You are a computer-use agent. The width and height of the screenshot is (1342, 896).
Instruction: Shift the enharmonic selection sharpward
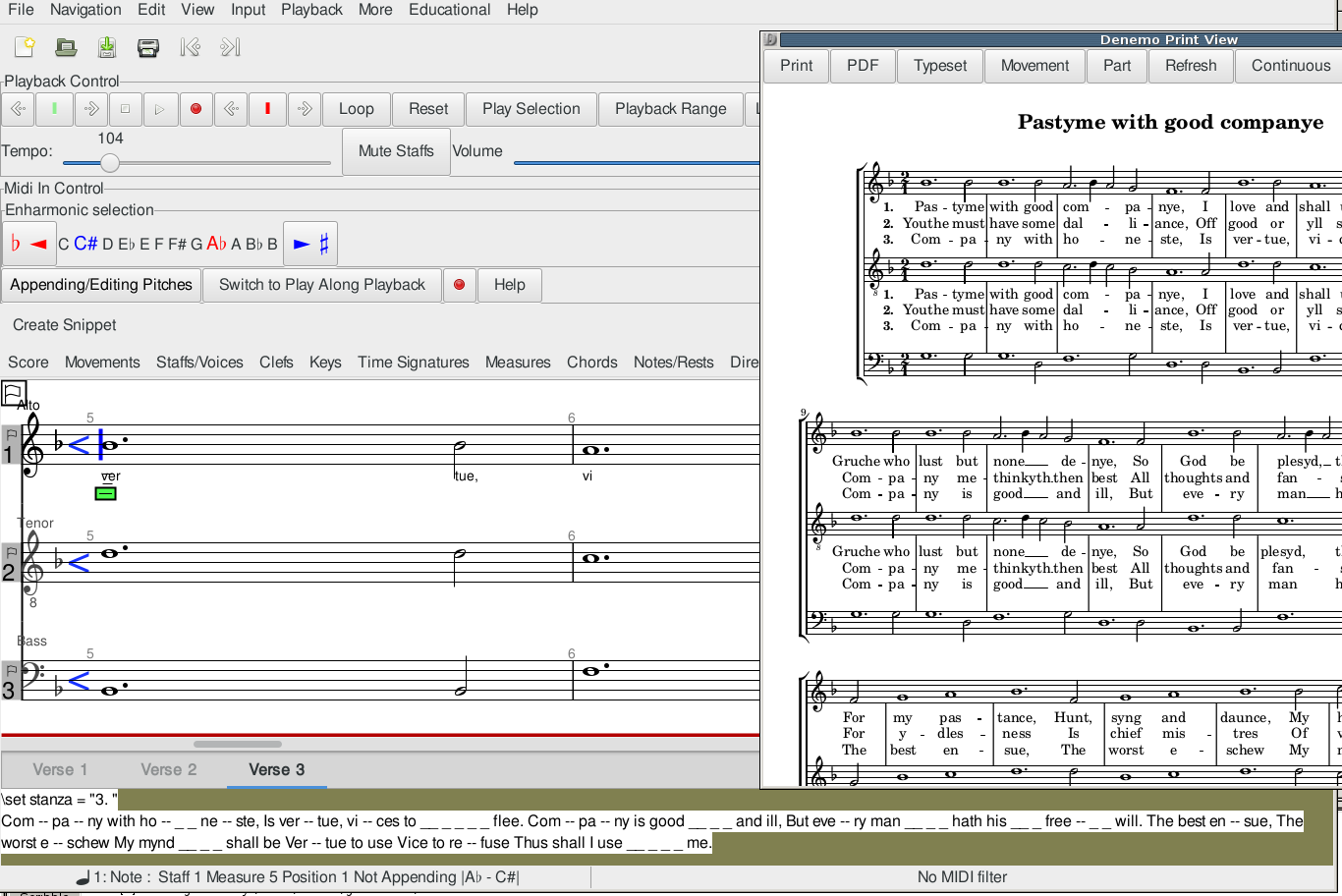click(x=310, y=244)
